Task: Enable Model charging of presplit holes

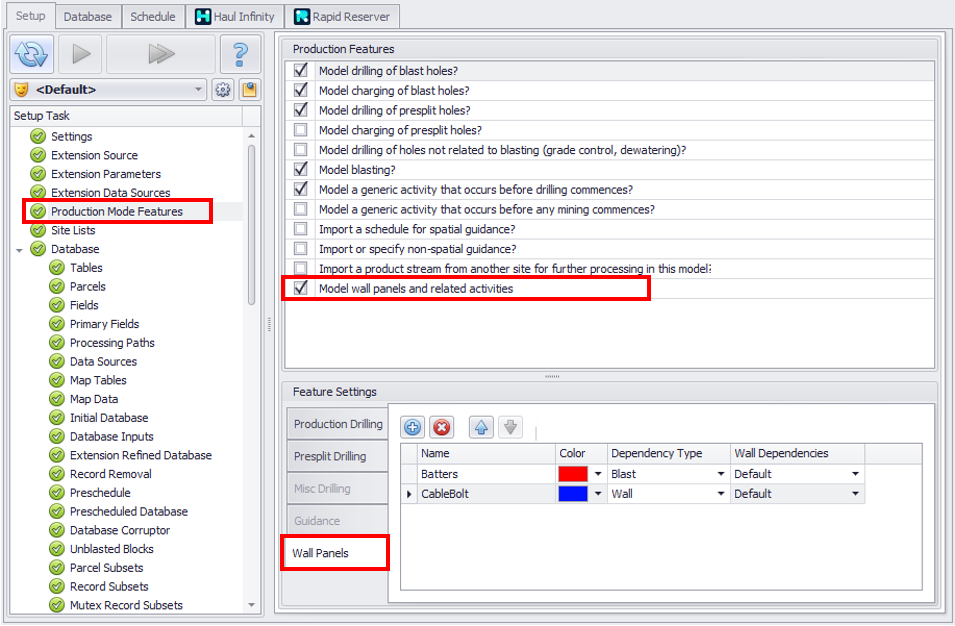Action: click(300, 130)
